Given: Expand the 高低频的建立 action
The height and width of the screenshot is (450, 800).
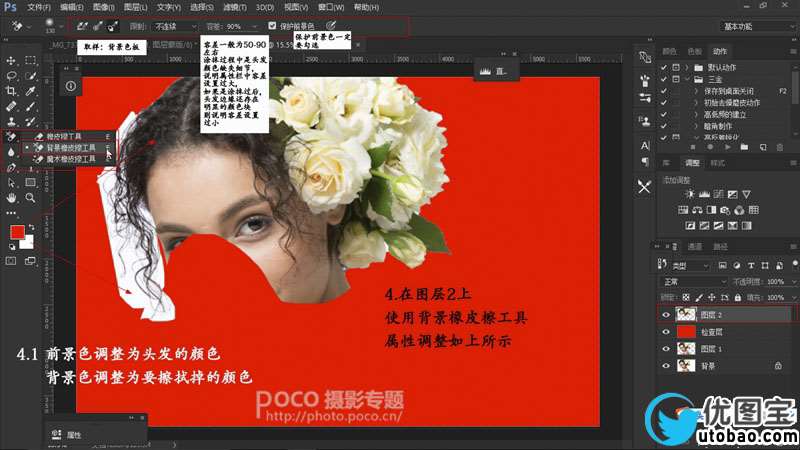Looking at the screenshot, I should [x=696, y=114].
